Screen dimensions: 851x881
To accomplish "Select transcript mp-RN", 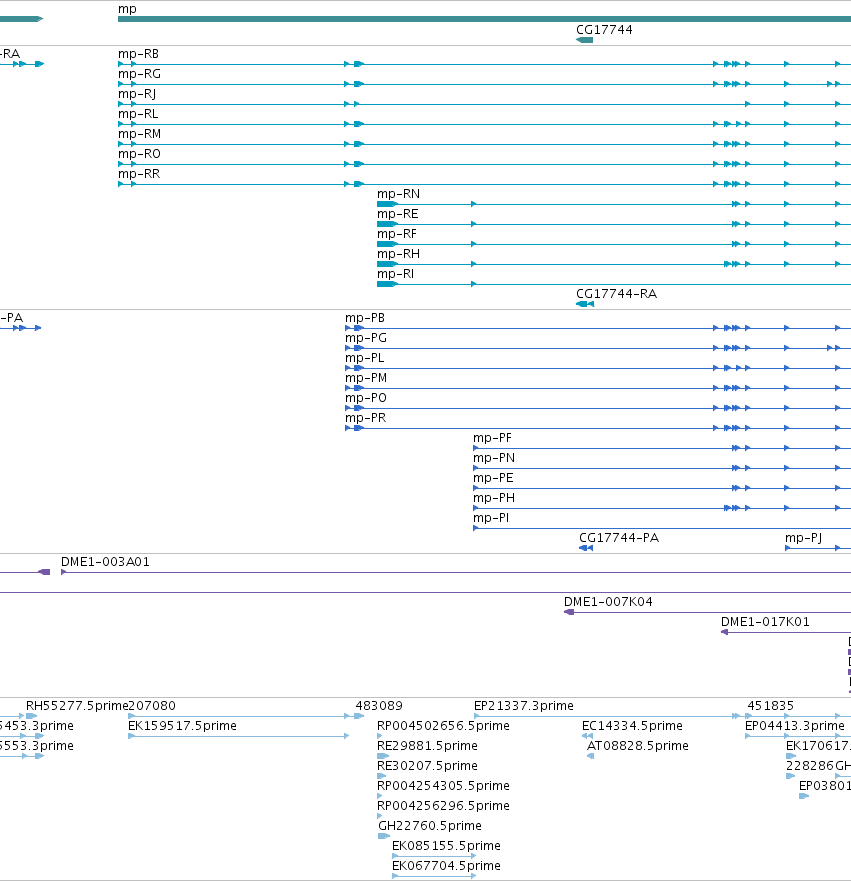I will click(x=398, y=194).
